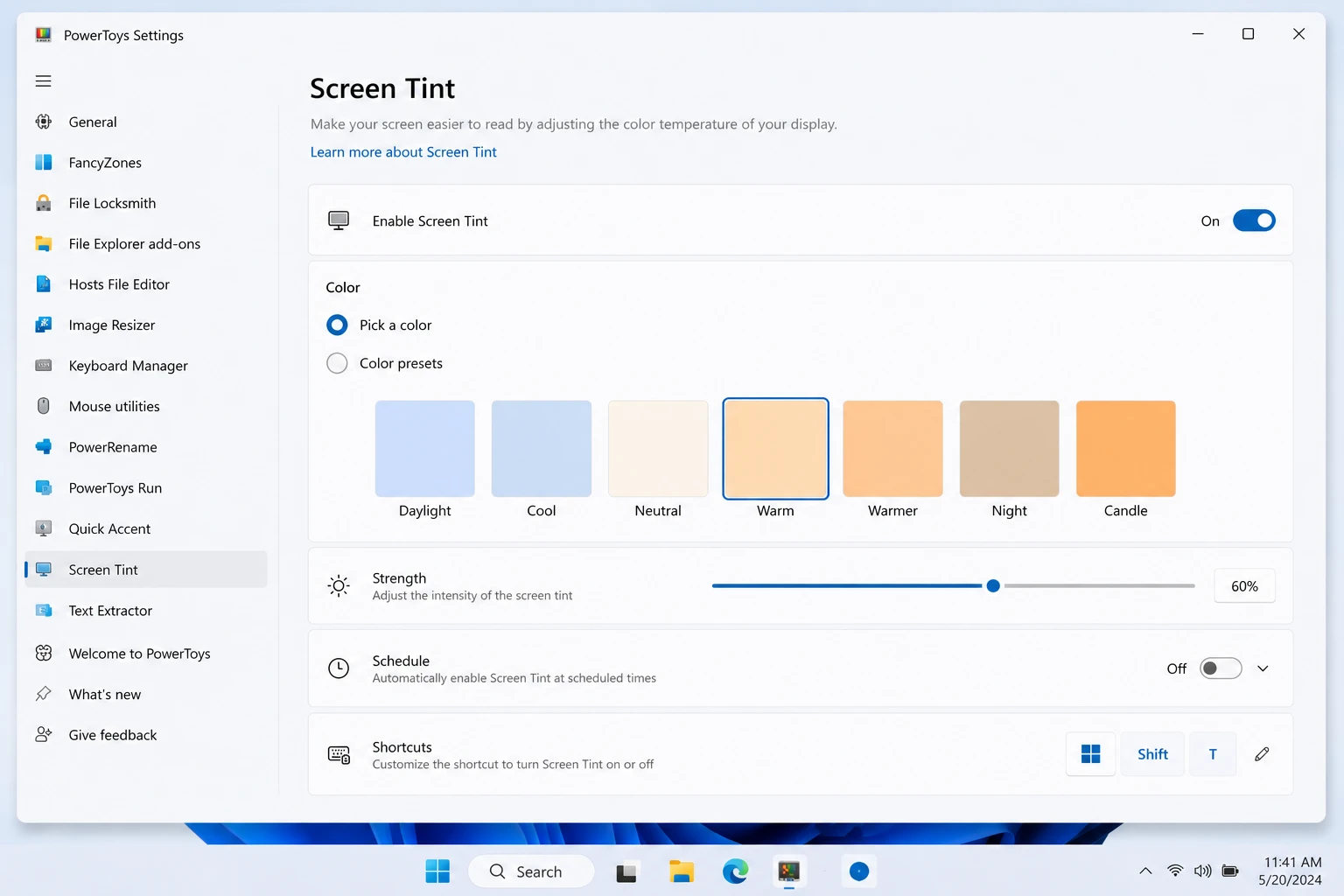Choose the Candle color swatch
Viewport: 1344px width, 896px height.
1125,449
